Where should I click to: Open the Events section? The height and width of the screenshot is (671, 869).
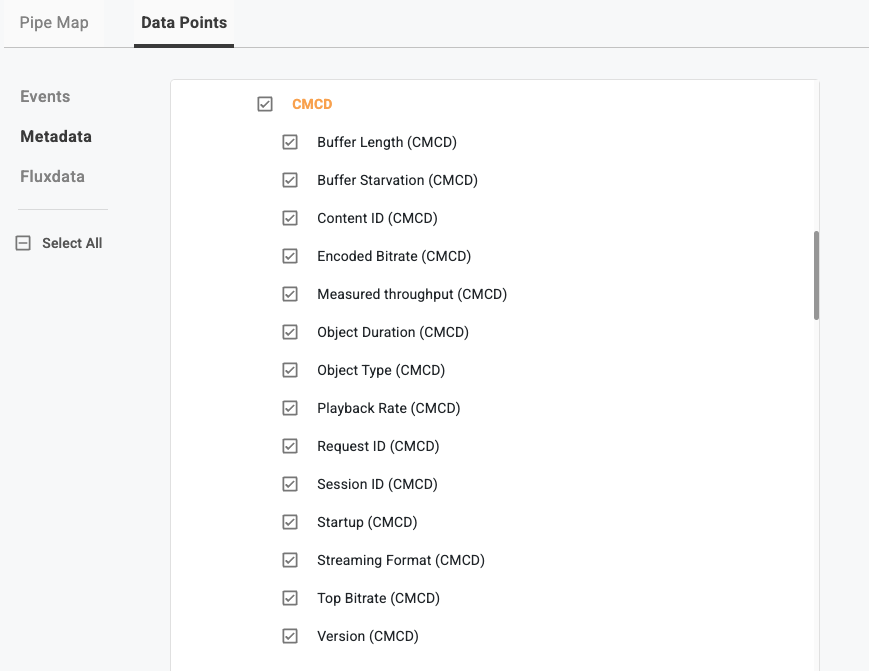(x=45, y=97)
